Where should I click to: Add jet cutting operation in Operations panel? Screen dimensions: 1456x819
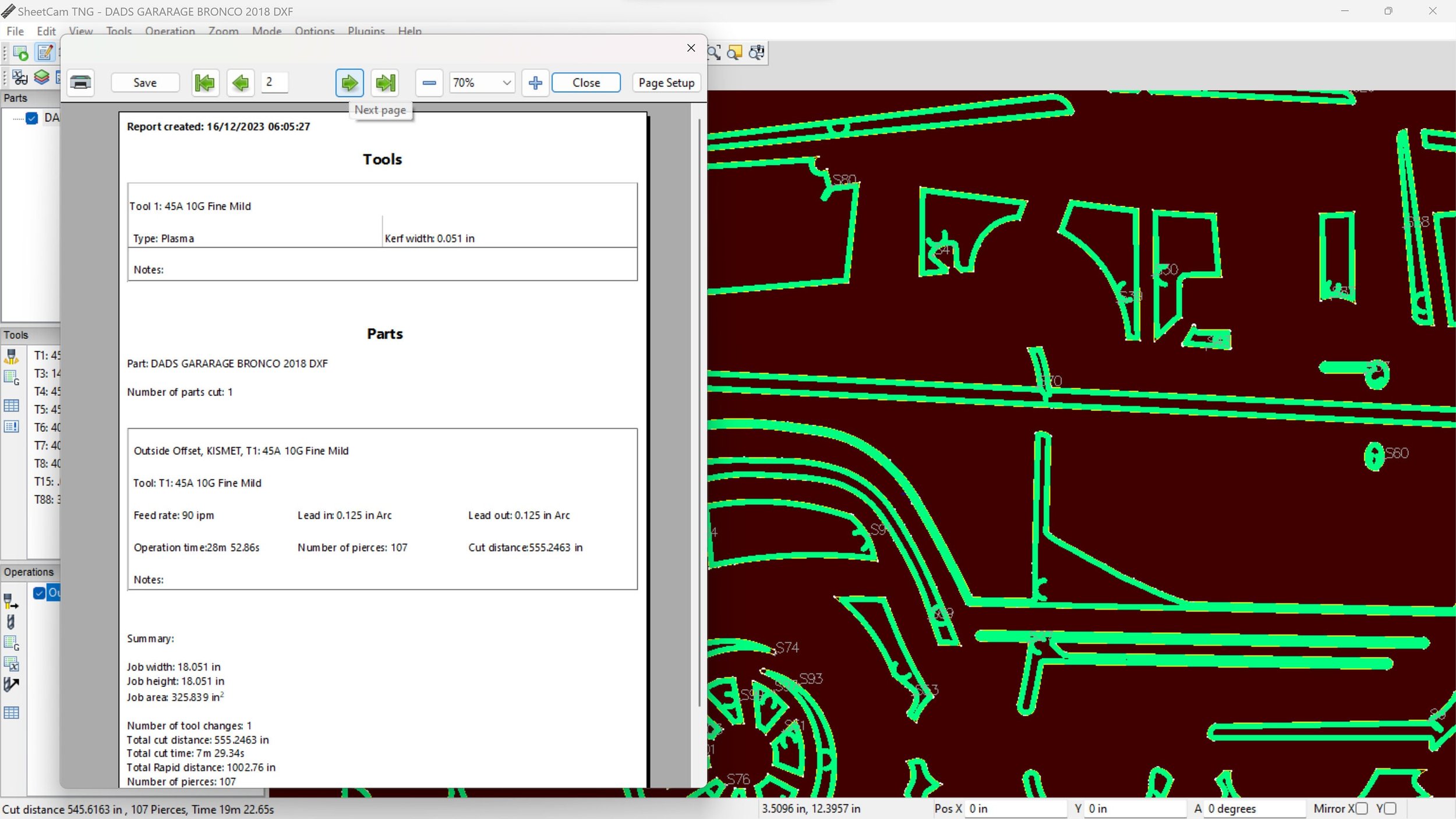(x=11, y=601)
